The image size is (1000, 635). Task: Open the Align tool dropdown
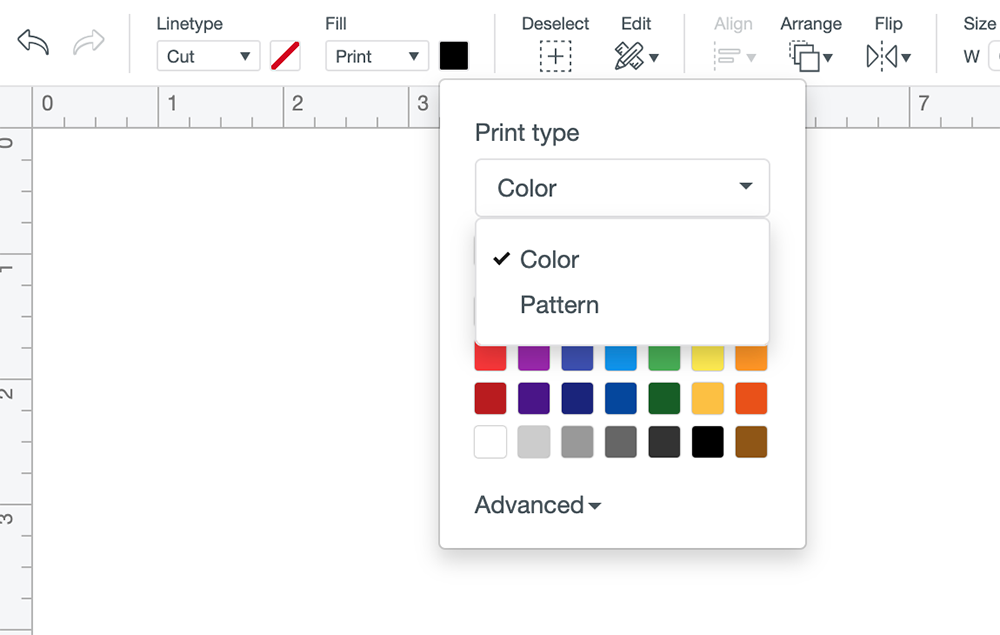734,56
